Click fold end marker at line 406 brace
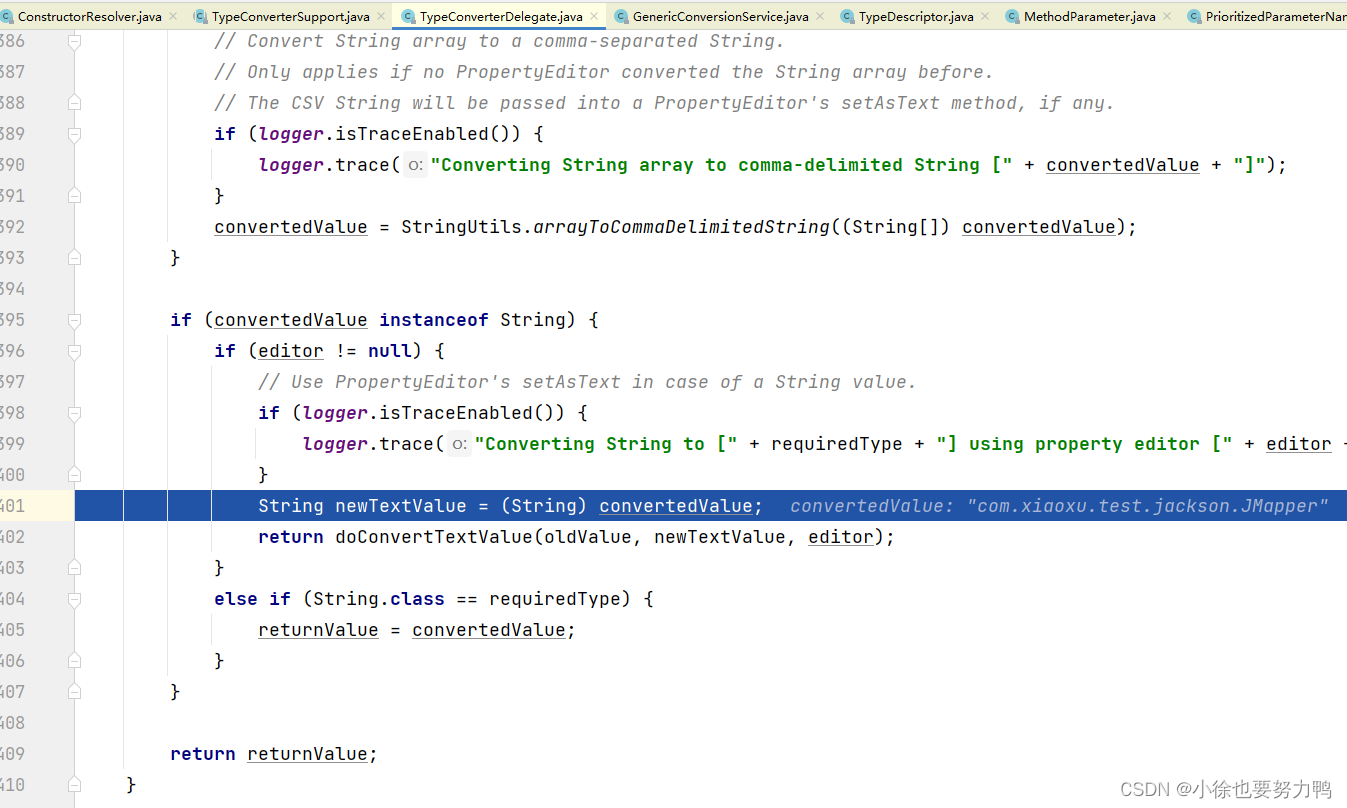The height and width of the screenshot is (808, 1347). [74, 661]
